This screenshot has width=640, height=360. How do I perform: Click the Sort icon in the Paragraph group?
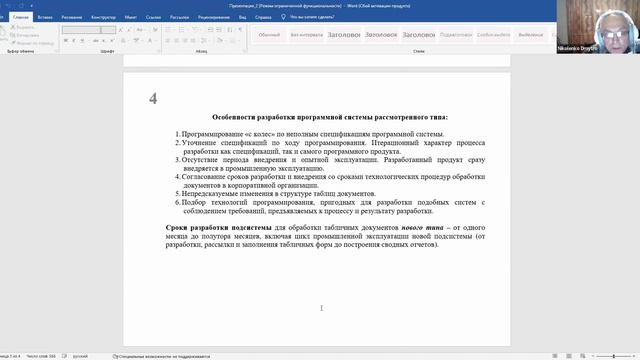tap(230, 29)
